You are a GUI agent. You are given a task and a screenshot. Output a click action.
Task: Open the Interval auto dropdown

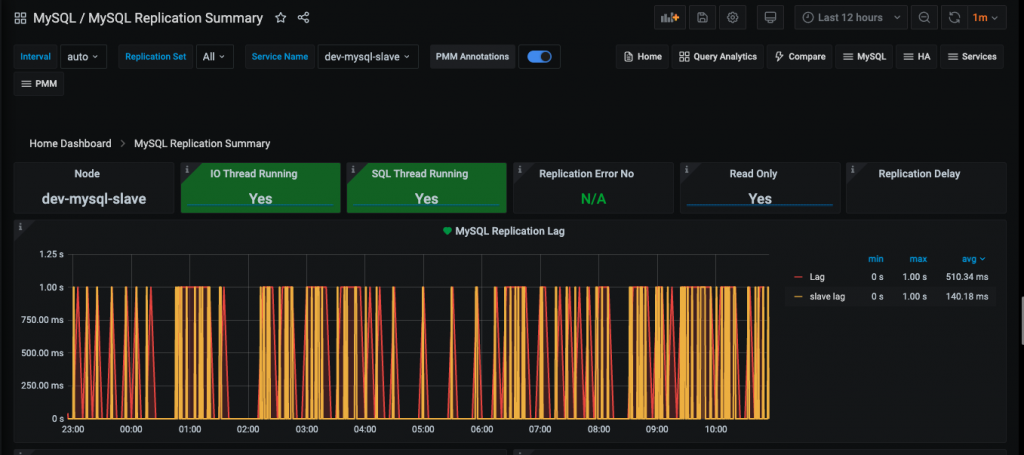pos(83,57)
